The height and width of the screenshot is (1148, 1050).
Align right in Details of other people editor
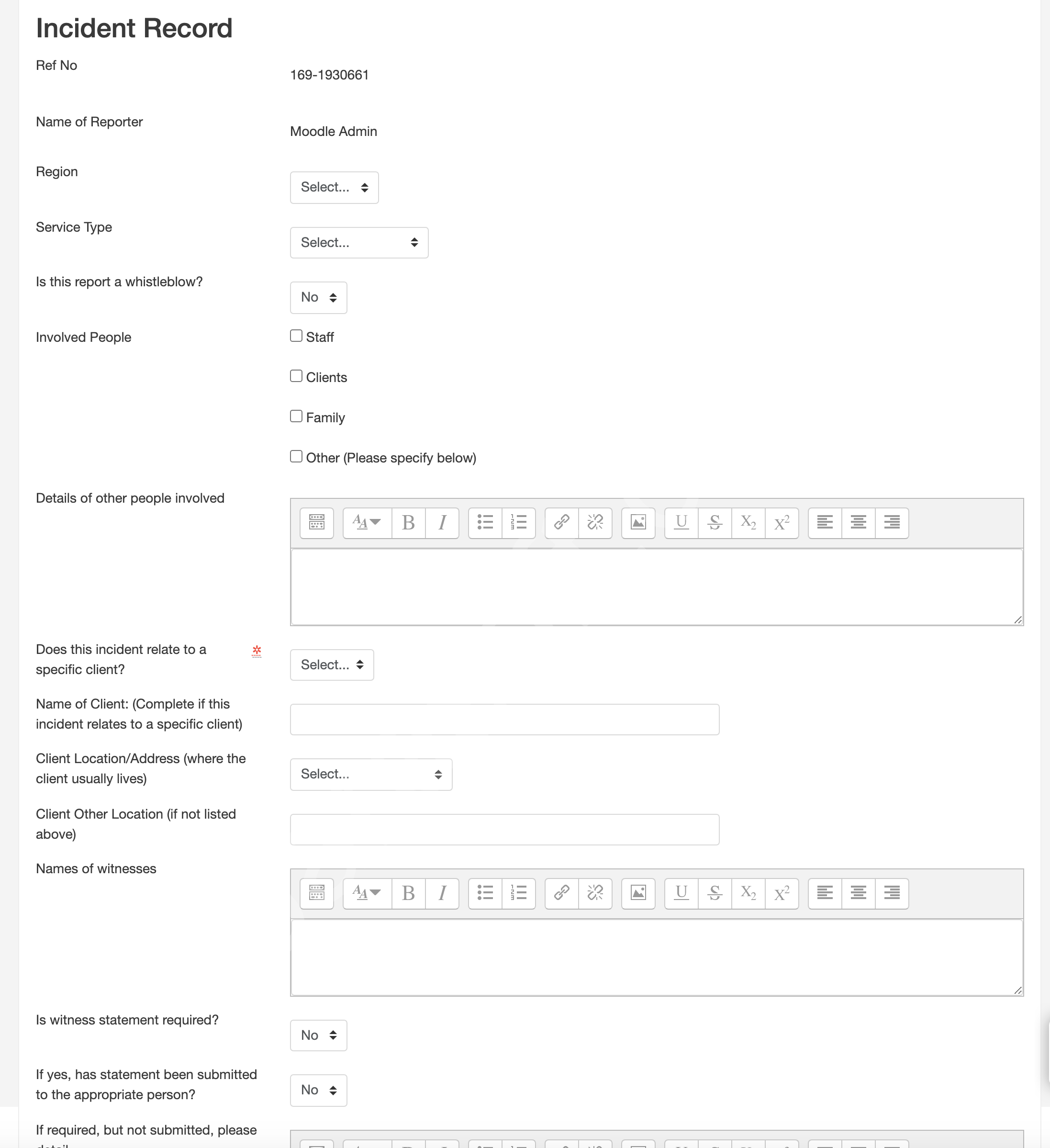892,523
